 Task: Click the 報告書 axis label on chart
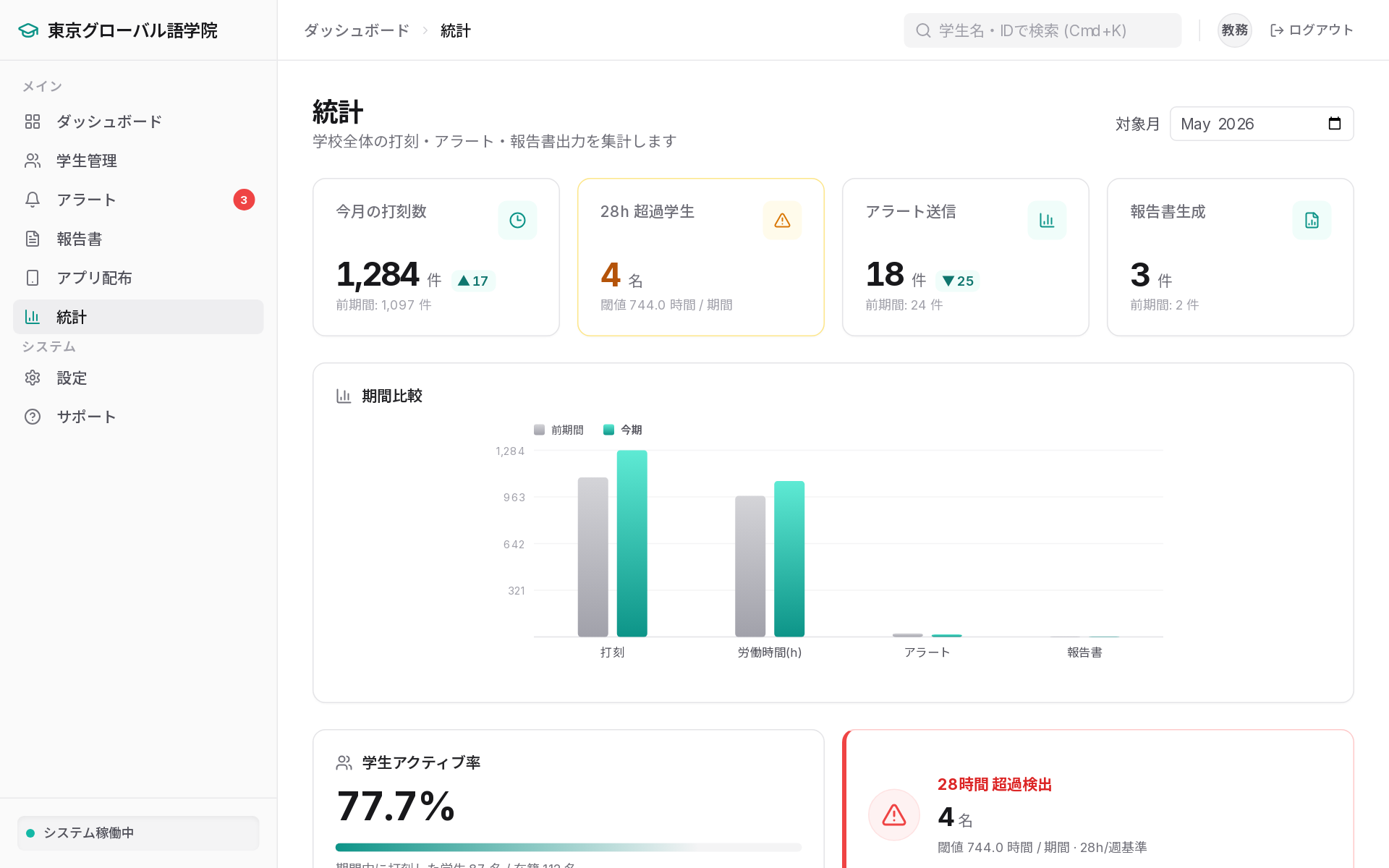(x=1084, y=652)
